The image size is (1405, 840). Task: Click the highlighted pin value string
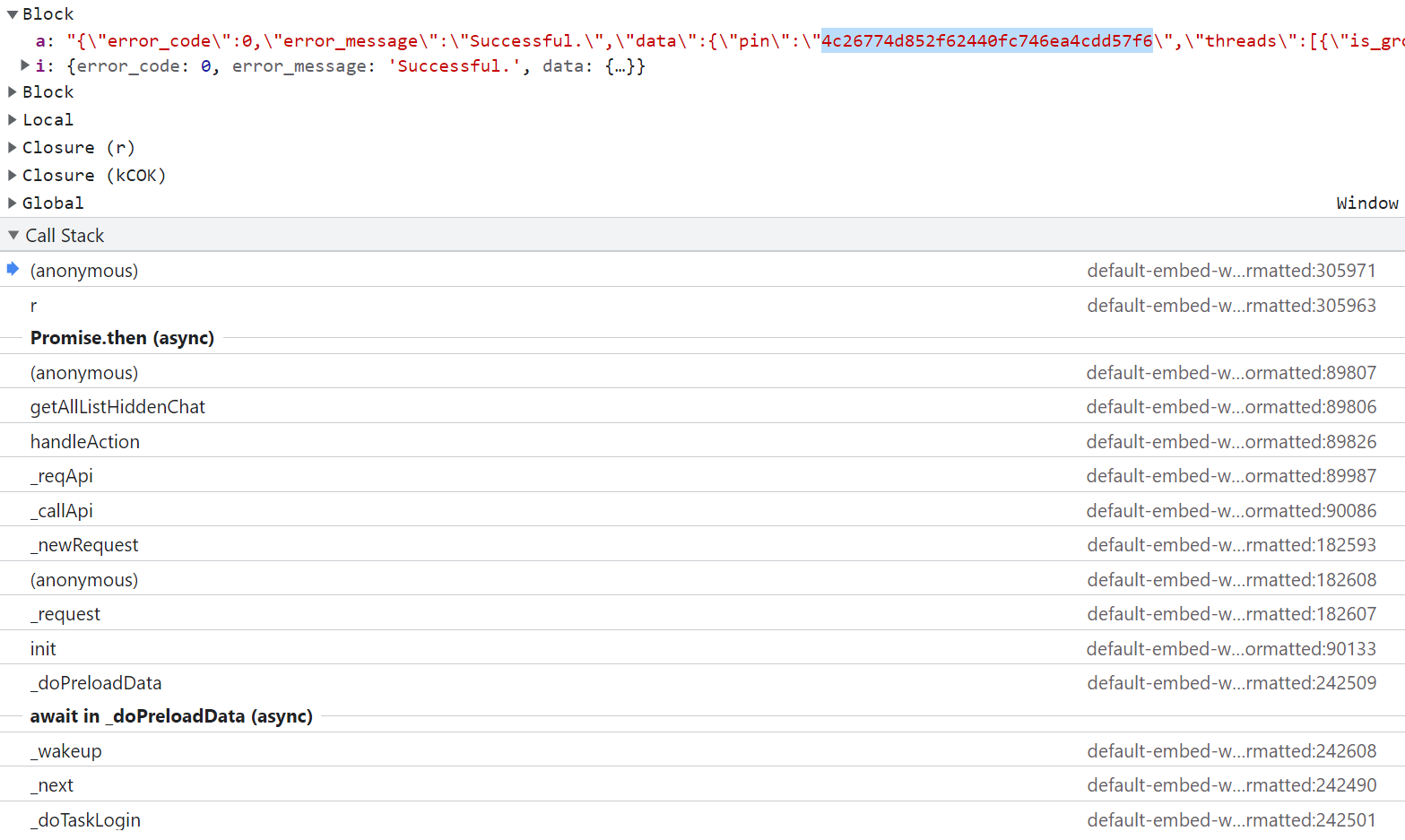[x=986, y=41]
